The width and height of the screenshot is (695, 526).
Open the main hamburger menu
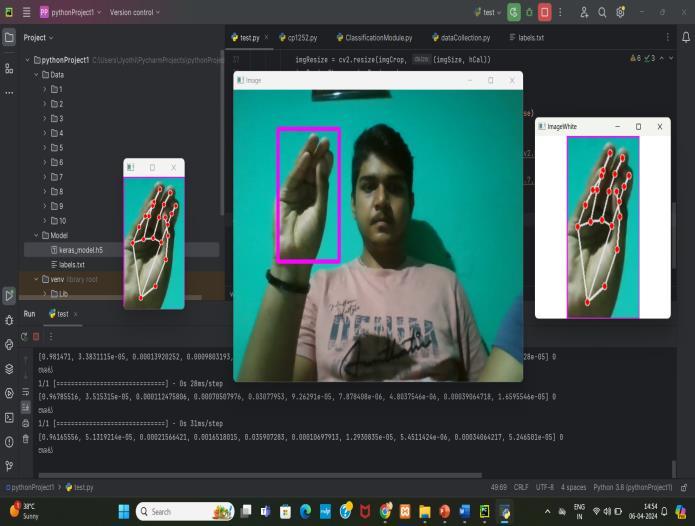tap(27, 12)
